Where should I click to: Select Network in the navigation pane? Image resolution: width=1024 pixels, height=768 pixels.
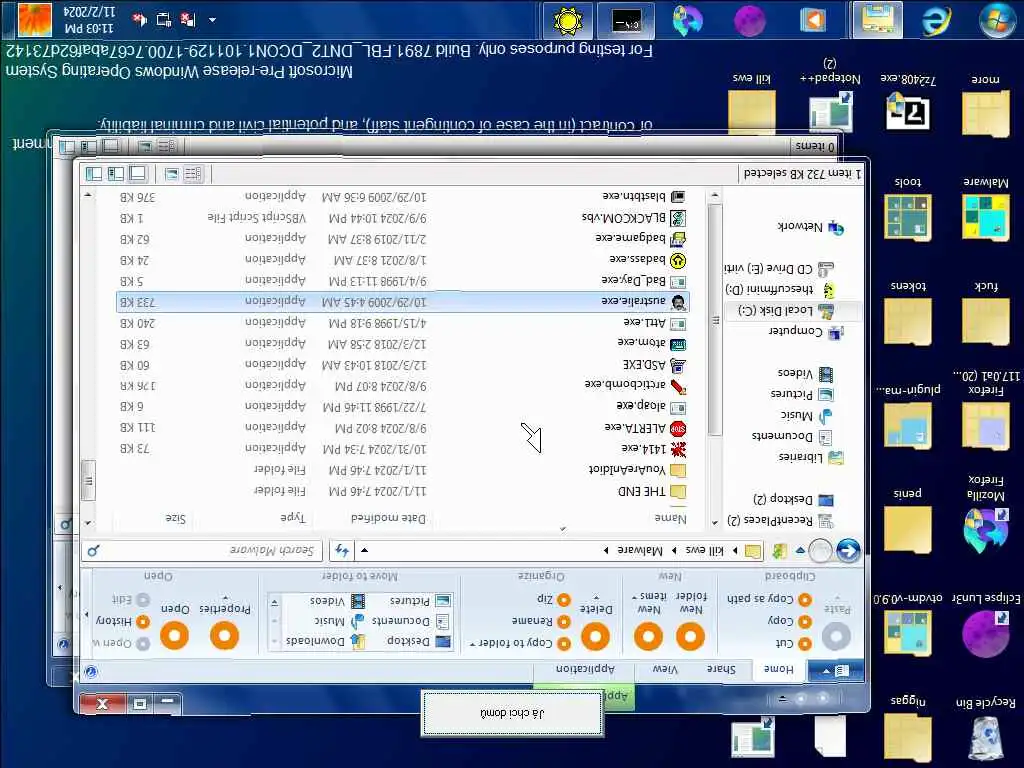pos(810,227)
